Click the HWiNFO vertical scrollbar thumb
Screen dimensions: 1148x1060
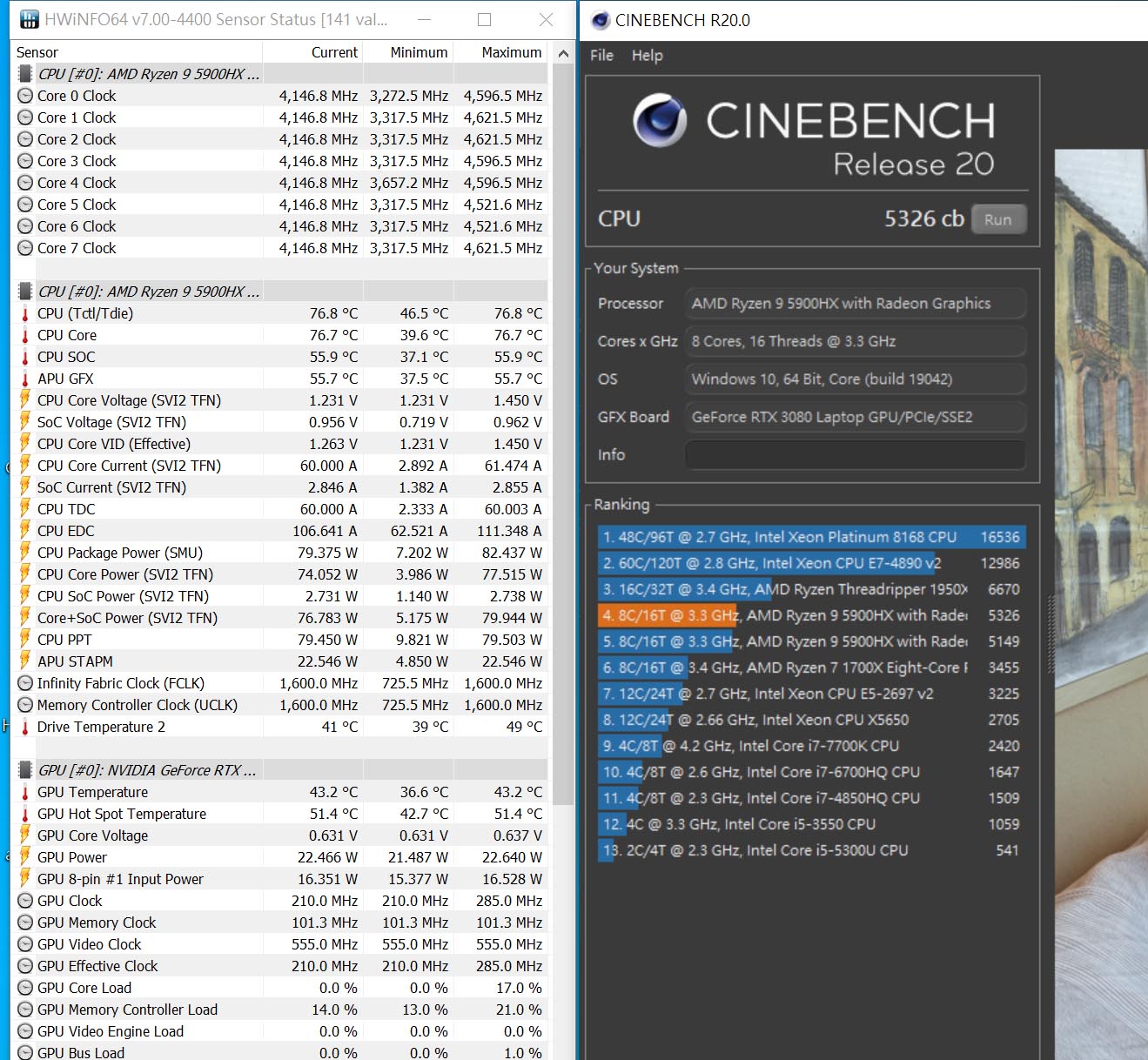click(563, 435)
